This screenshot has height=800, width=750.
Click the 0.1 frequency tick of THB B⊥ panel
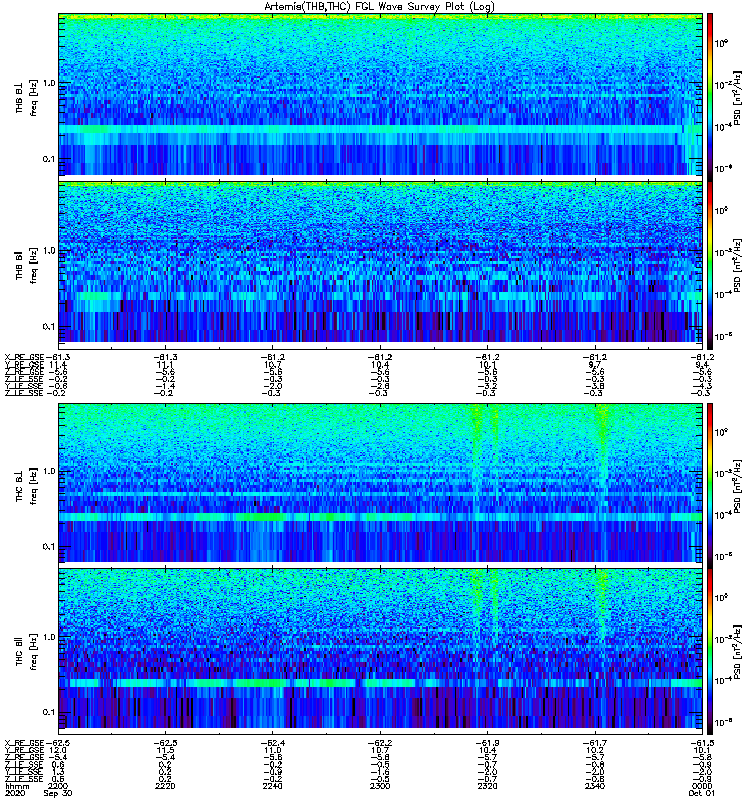click(x=49, y=159)
